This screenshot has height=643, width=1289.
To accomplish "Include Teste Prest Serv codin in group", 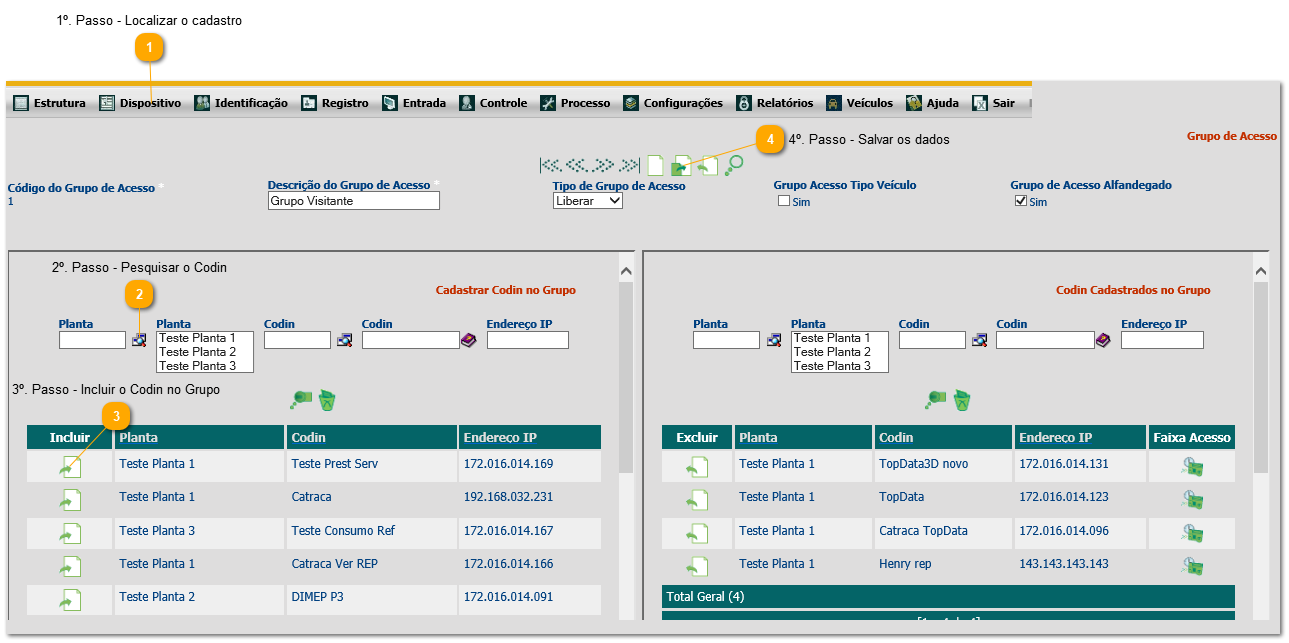I will (x=70, y=467).
